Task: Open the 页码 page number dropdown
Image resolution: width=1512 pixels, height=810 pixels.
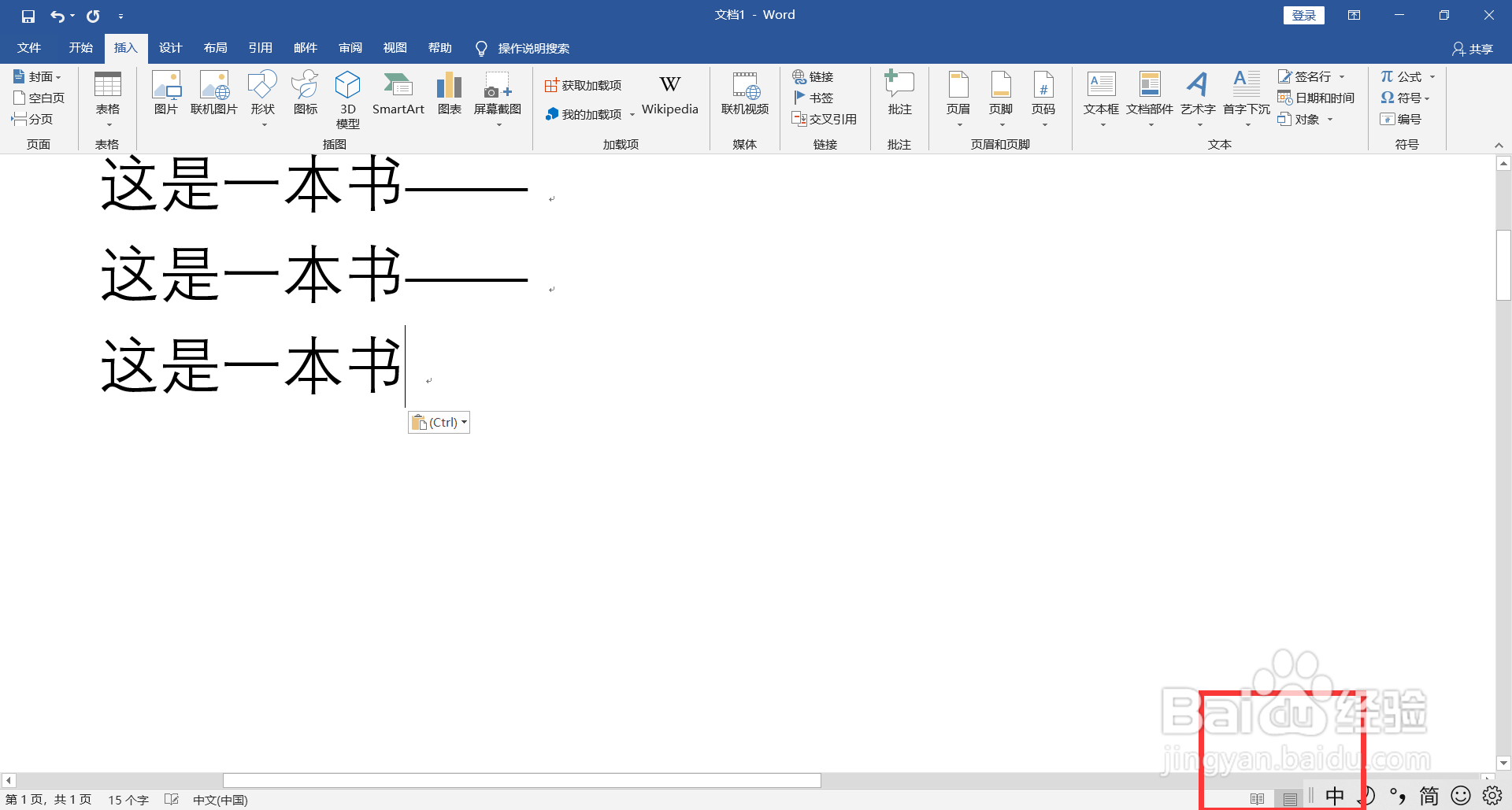Action: (x=1043, y=99)
